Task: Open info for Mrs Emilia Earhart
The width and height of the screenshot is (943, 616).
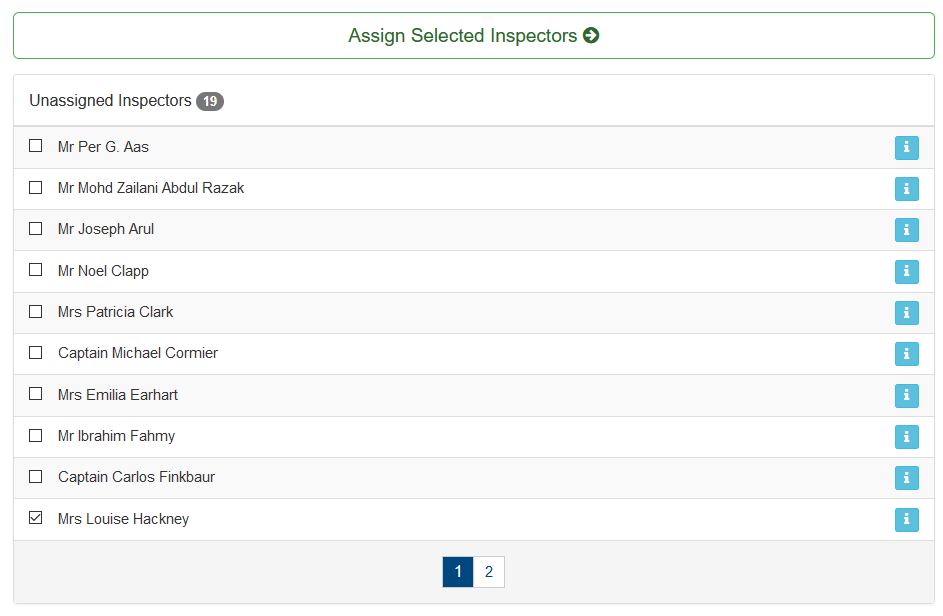Action: (906, 395)
